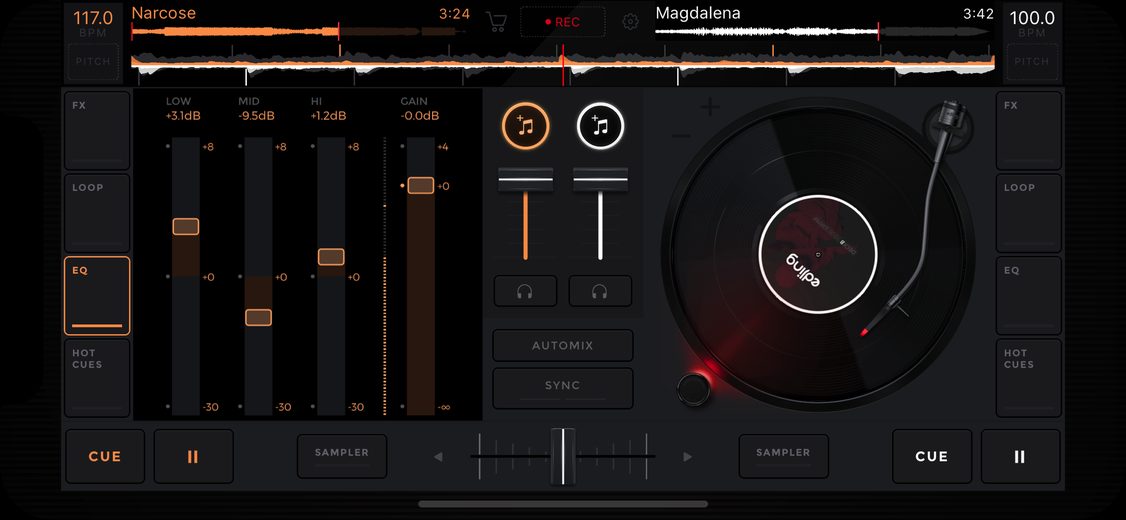Click the -0.0dB GAIN value
This screenshot has height=520, width=1126.
coord(419,116)
